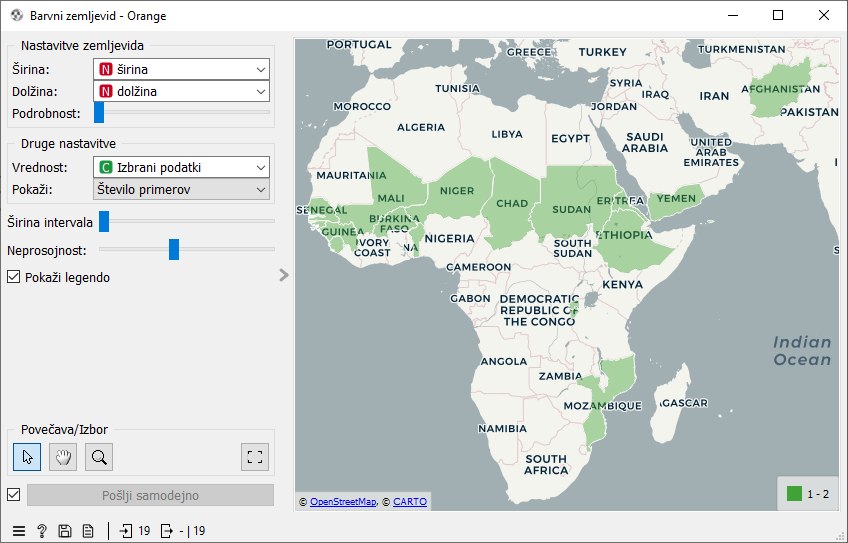Open the CARTO attribution link
The height and width of the screenshot is (543, 848).
coord(410,502)
